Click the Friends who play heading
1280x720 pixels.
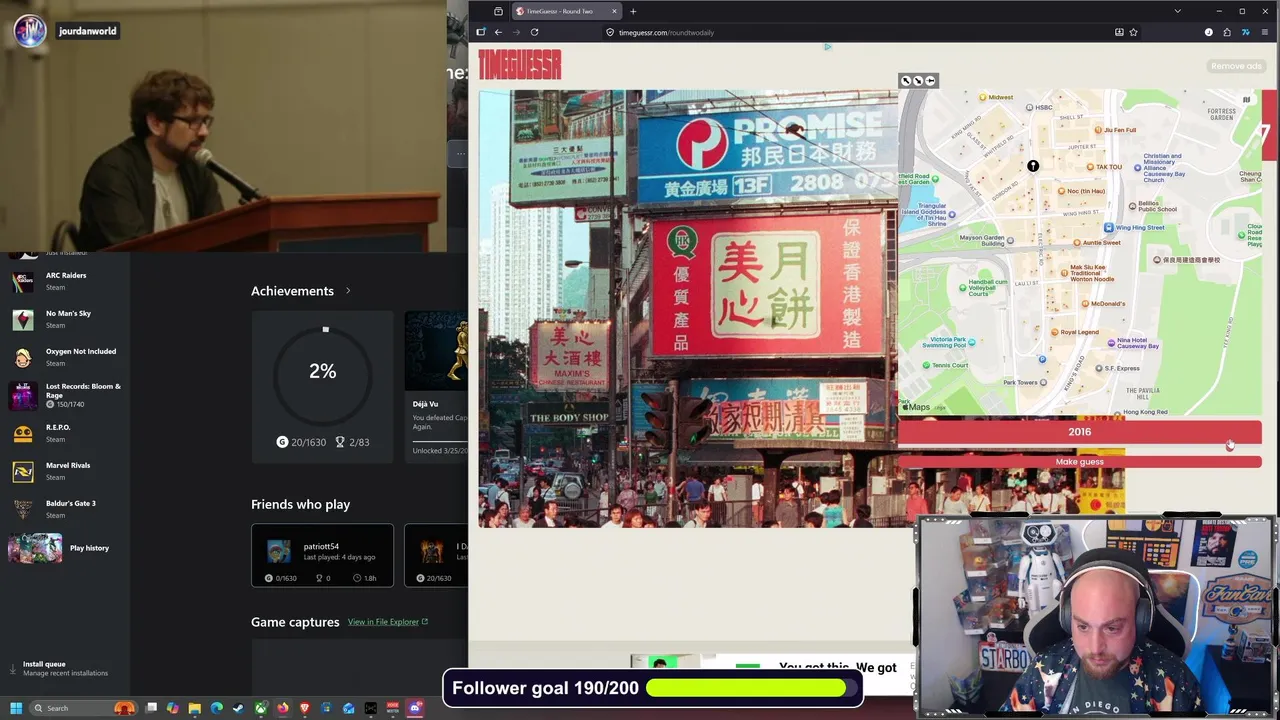click(300, 505)
